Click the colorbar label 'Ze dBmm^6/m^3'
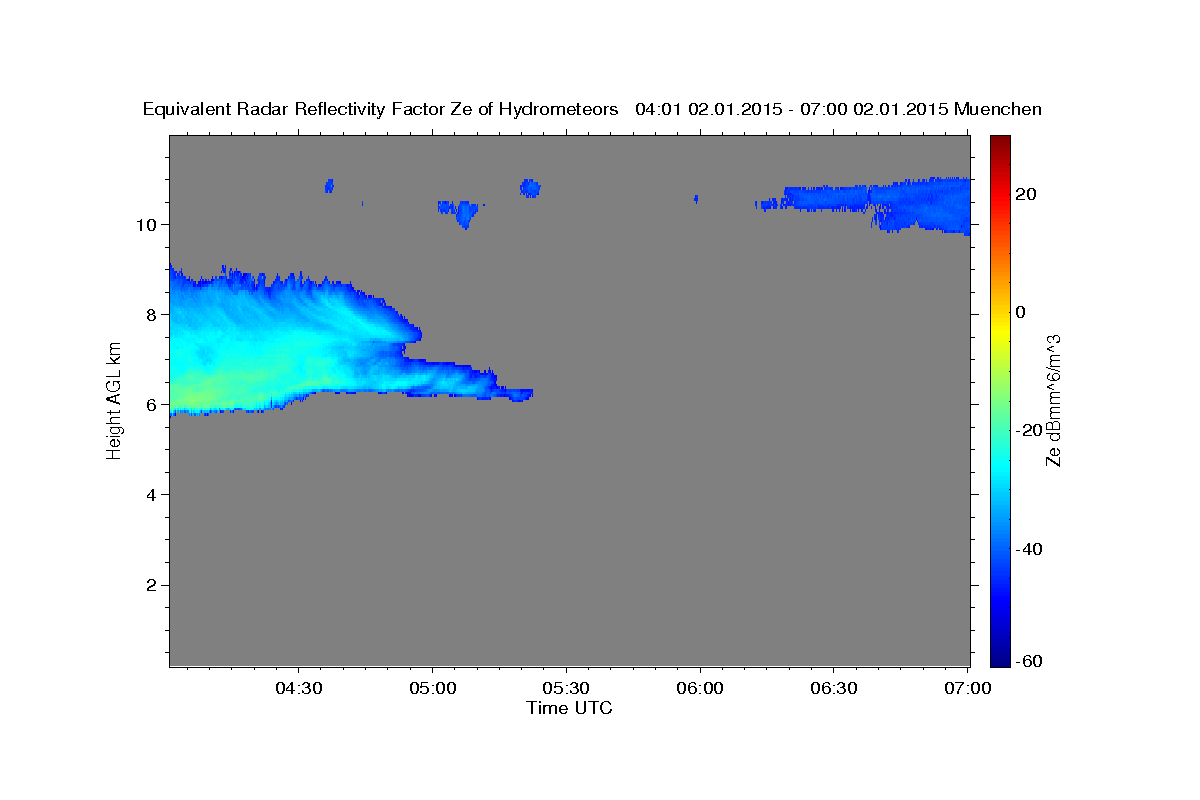The width and height of the screenshot is (1200, 800). (1053, 400)
